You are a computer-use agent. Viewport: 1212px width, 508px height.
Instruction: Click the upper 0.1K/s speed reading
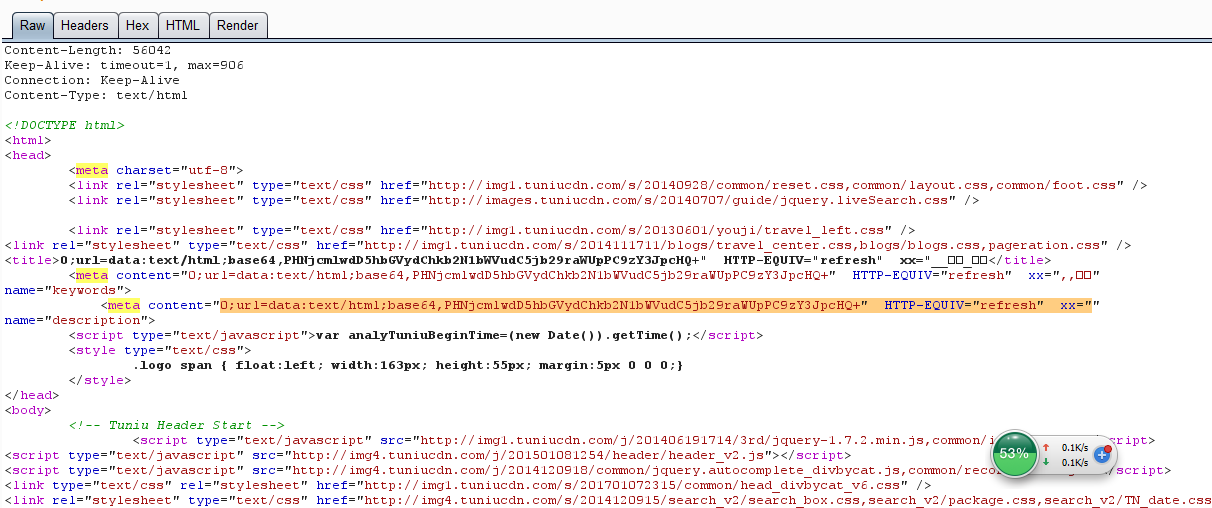coord(1074,447)
